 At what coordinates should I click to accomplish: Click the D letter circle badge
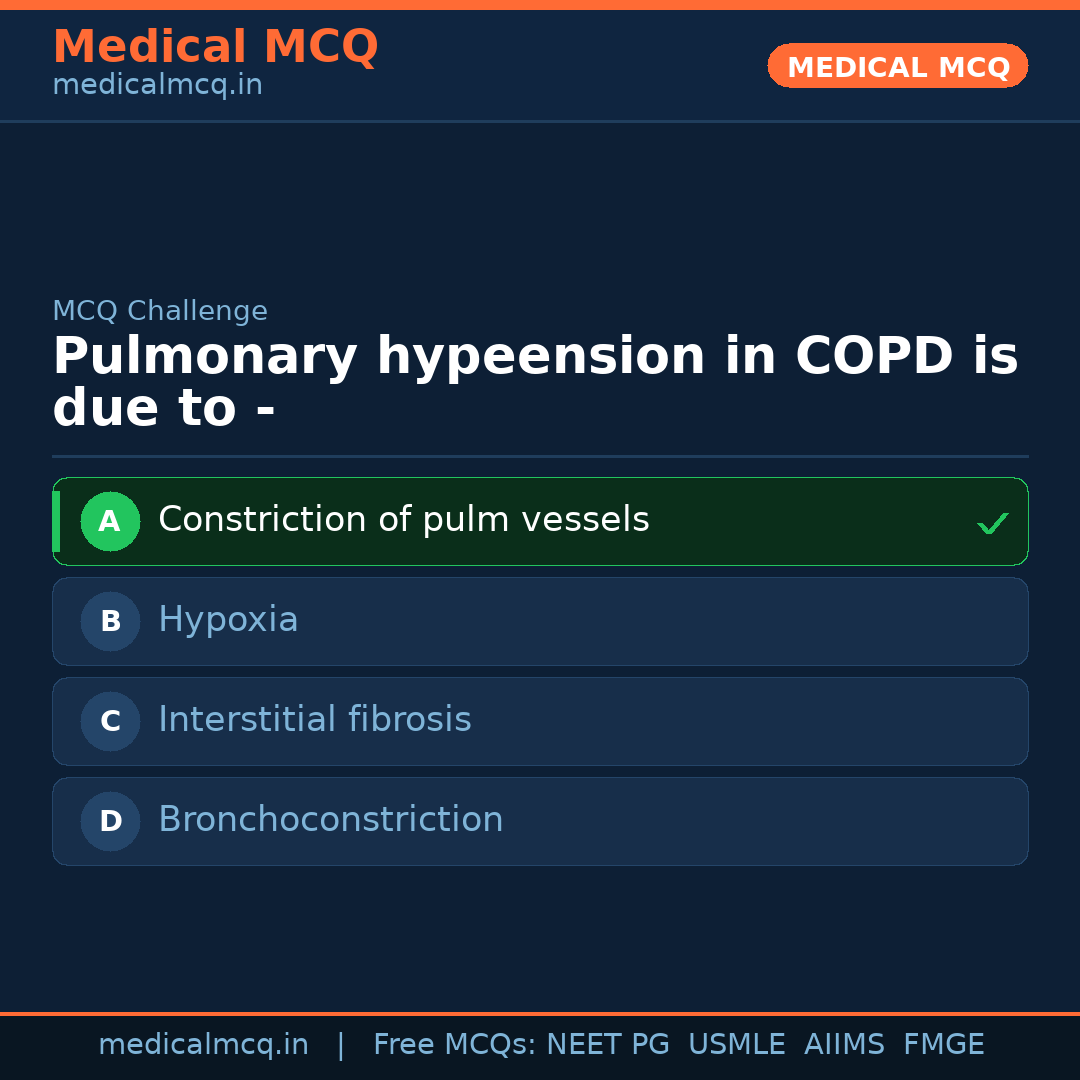pos(110,821)
